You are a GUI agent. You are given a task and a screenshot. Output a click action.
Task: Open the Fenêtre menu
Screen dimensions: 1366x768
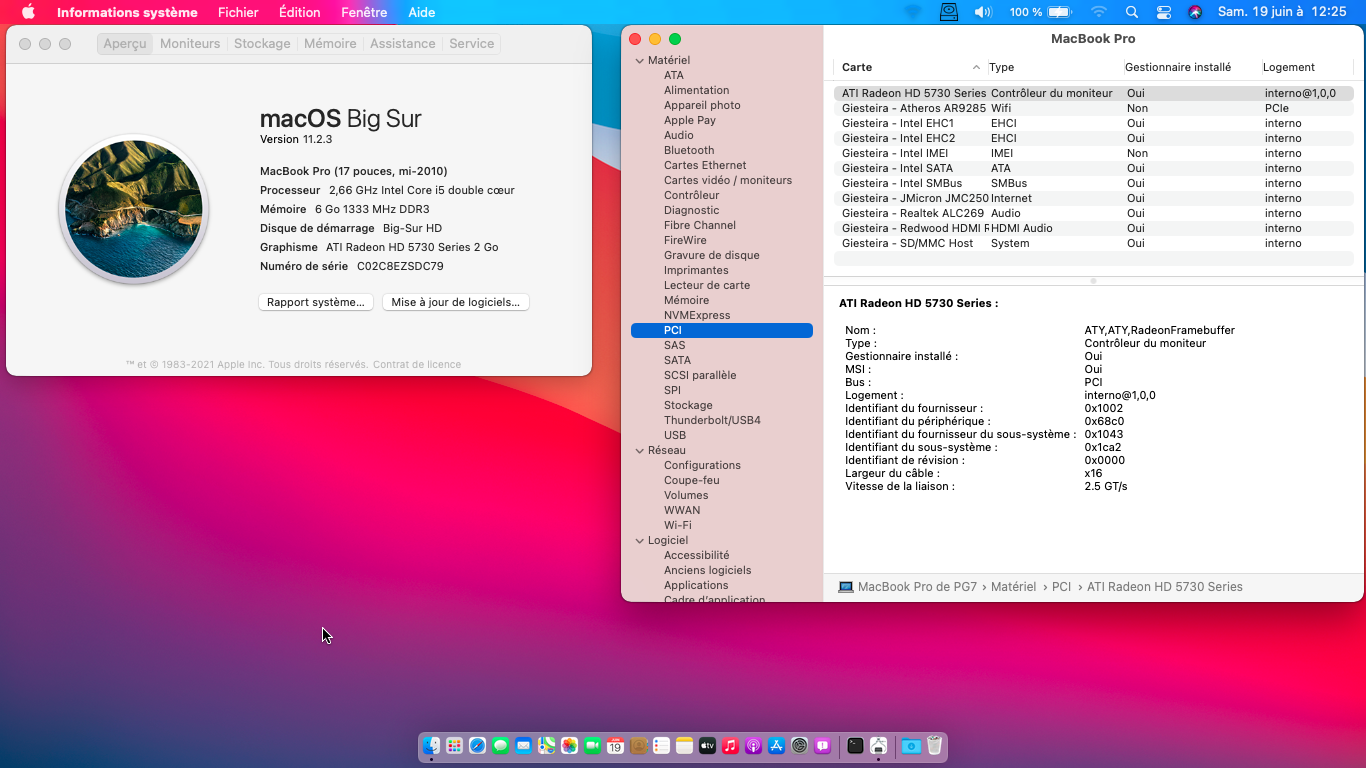(x=364, y=12)
